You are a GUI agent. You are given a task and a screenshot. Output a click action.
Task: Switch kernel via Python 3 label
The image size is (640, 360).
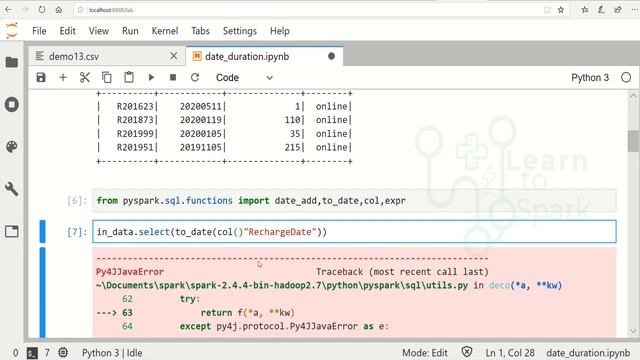590,78
